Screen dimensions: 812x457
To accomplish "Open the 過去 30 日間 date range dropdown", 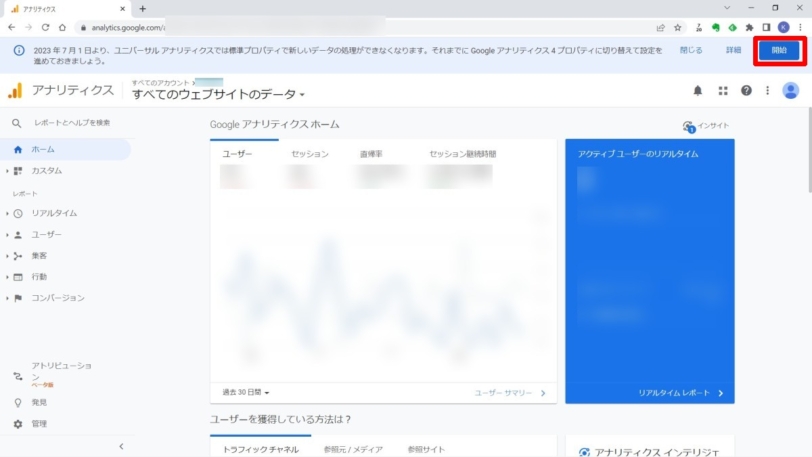I will [246, 392].
